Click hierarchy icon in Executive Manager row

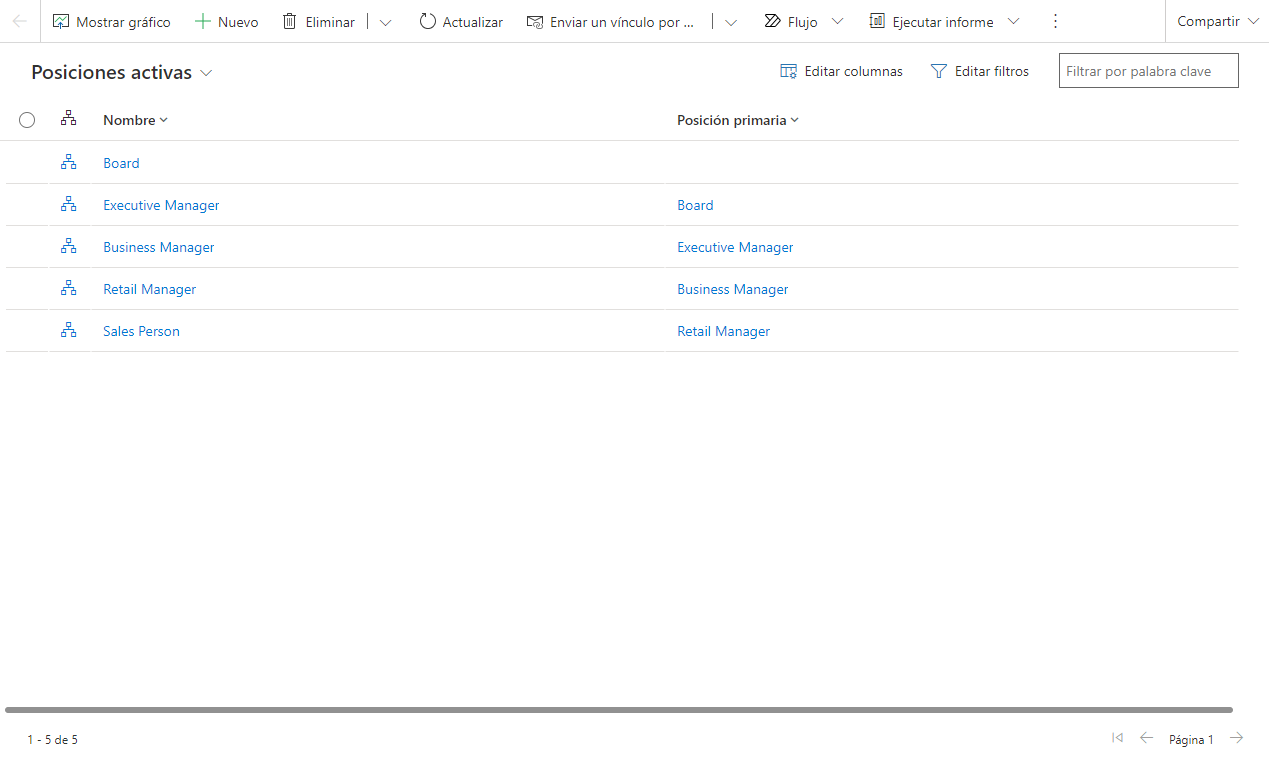pyautogui.click(x=68, y=204)
